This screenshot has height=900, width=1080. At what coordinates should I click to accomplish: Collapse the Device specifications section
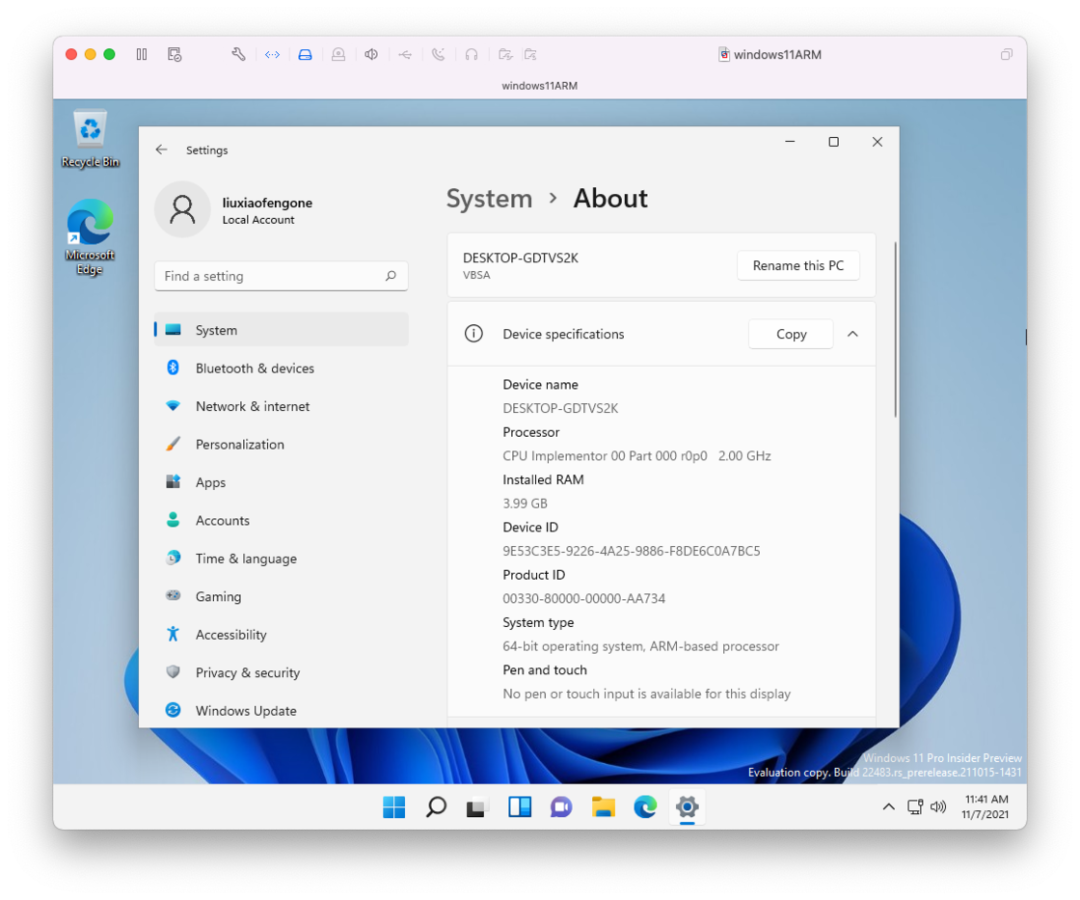[852, 334]
